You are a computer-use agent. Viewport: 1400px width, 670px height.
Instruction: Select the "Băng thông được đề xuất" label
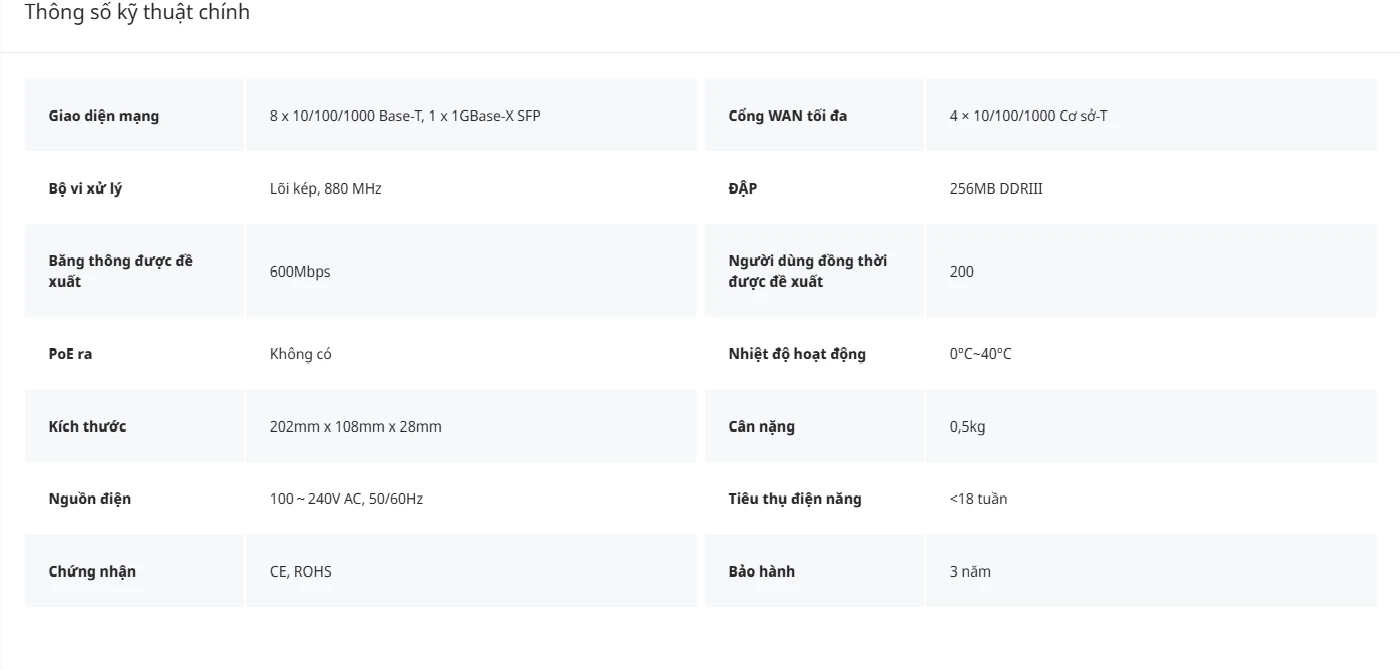pos(121,271)
